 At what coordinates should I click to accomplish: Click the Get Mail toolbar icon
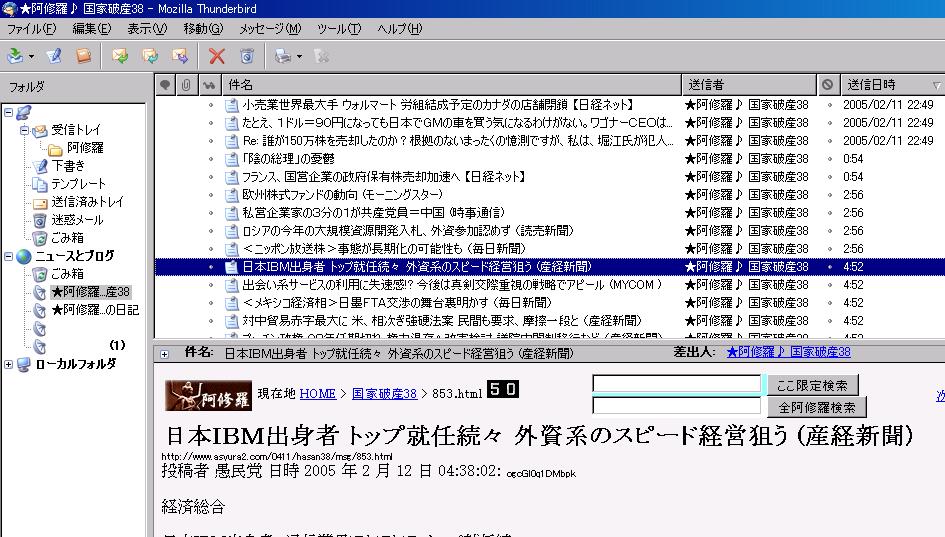click(15, 56)
